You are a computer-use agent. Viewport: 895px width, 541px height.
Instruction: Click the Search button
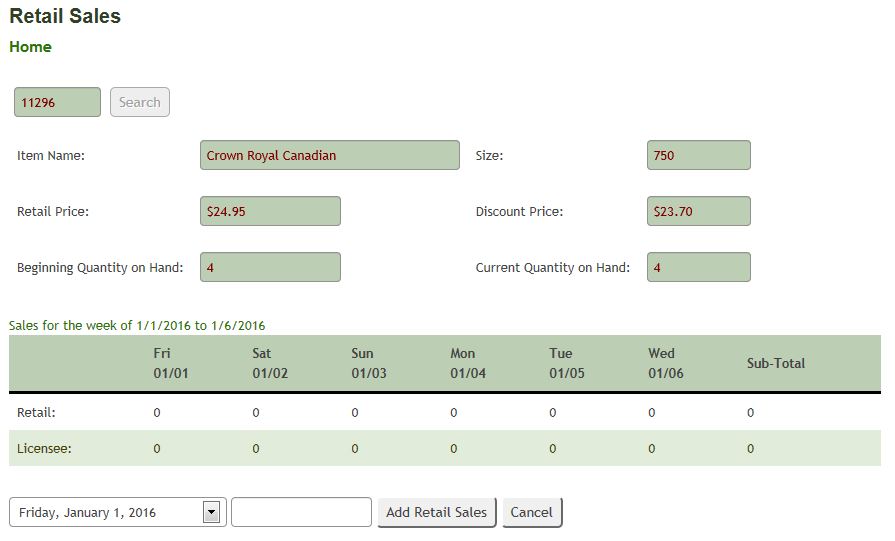pyautogui.click(x=140, y=102)
